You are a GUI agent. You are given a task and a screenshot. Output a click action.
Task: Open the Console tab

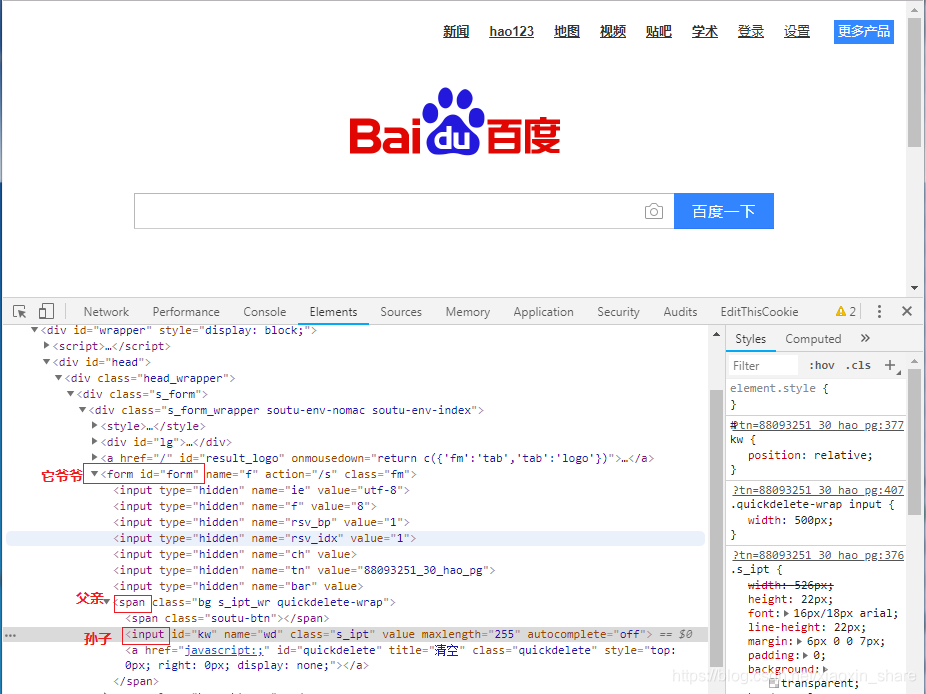pyautogui.click(x=265, y=312)
